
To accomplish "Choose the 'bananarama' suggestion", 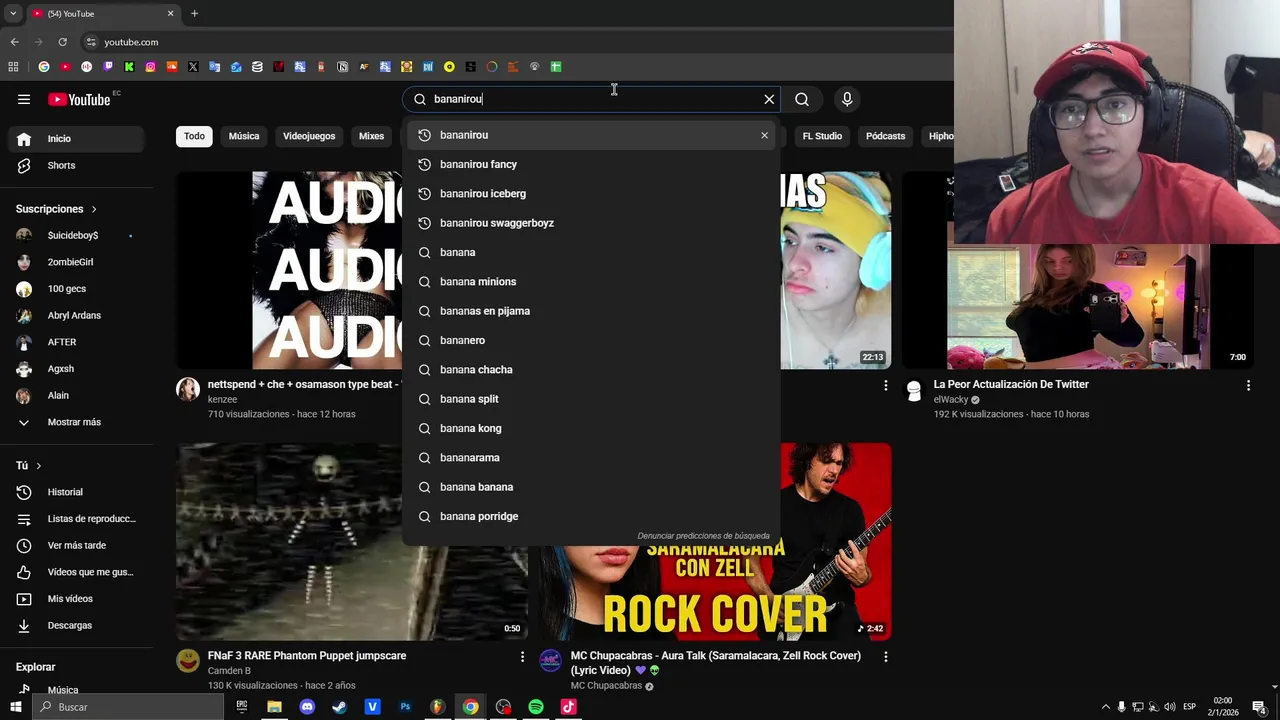I will click(590, 457).
